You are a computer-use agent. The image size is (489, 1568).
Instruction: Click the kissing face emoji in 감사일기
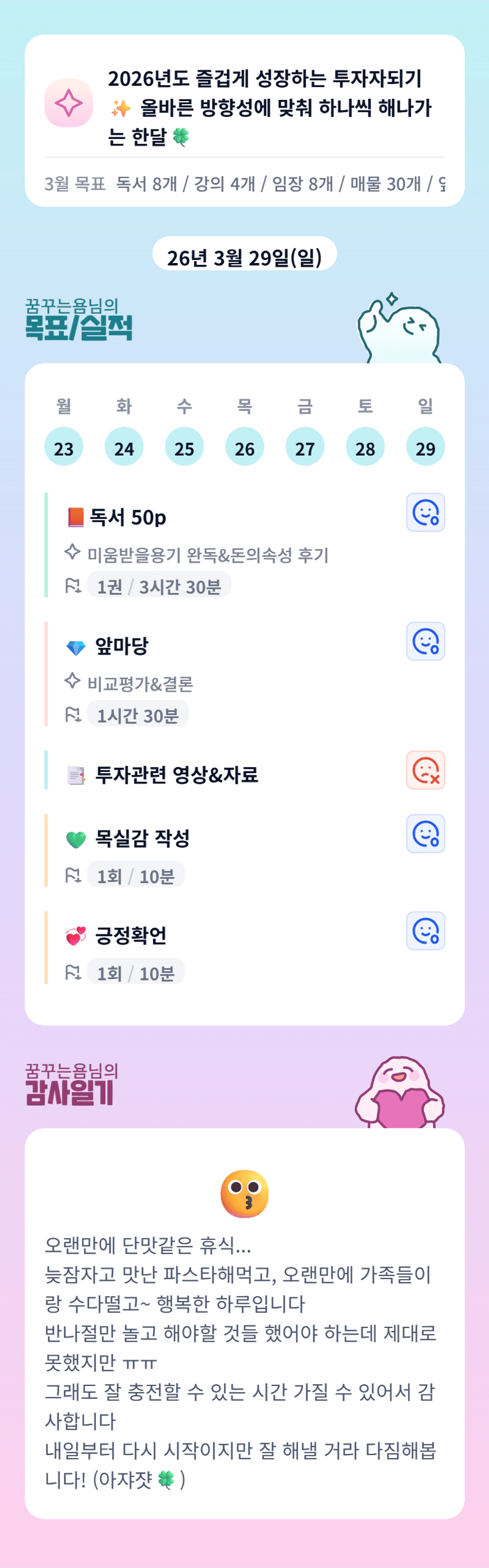click(x=244, y=1193)
